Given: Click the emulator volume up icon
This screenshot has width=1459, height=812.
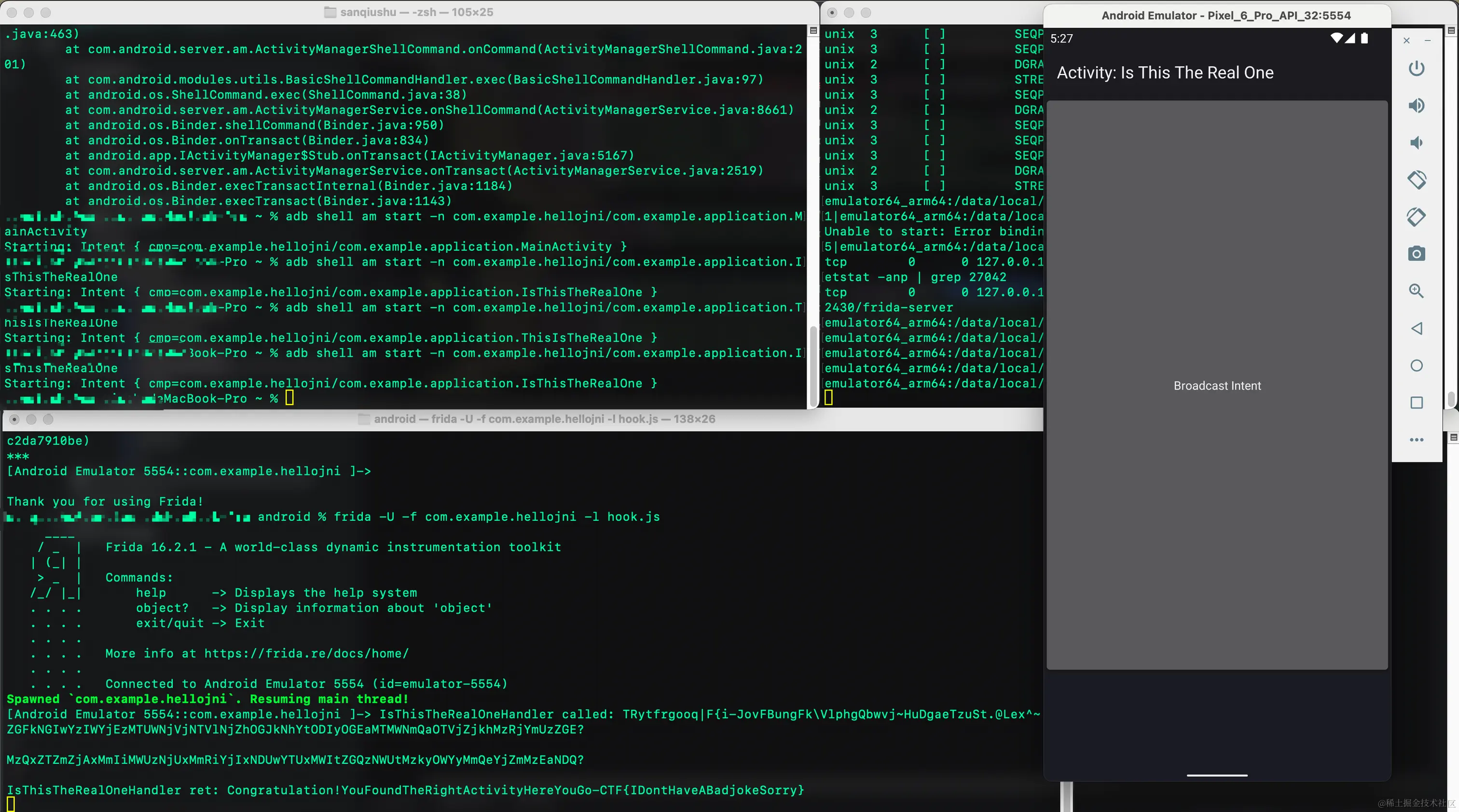Looking at the screenshot, I should [1416, 106].
